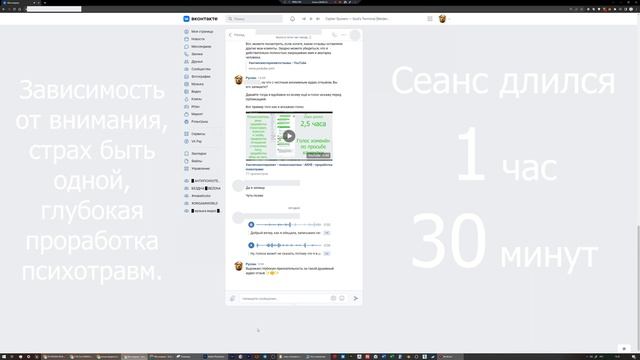Play the embedded video with the 2,5 часа thumbnail

(289, 136)
